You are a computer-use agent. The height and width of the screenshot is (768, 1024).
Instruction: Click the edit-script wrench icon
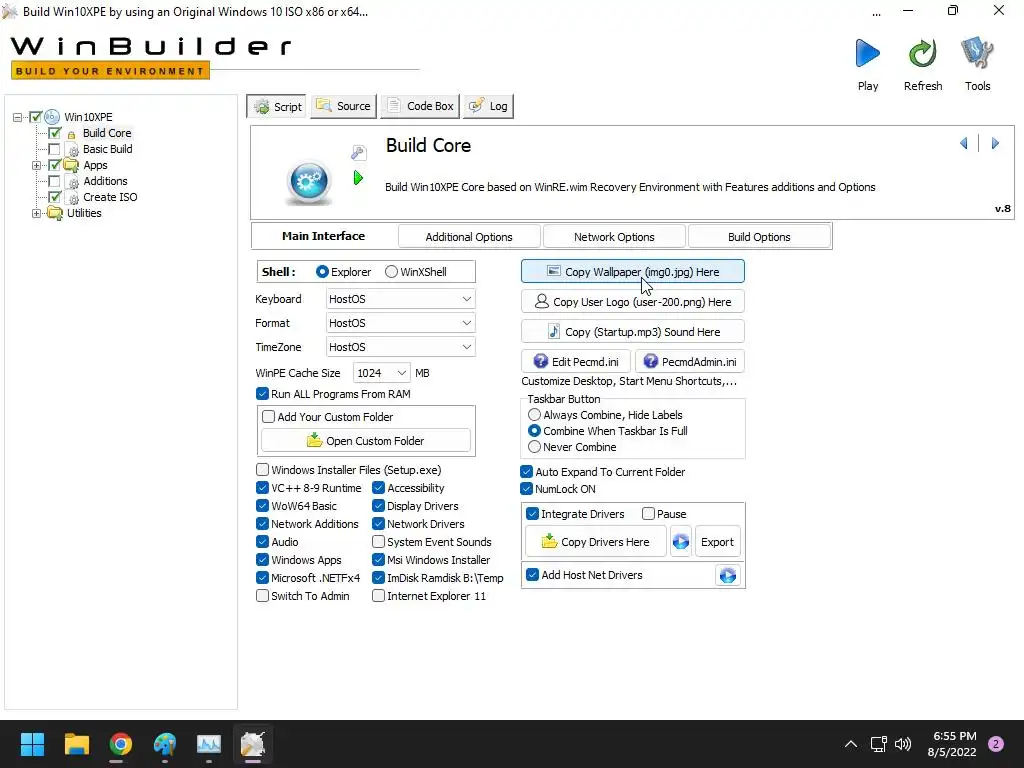359,153
